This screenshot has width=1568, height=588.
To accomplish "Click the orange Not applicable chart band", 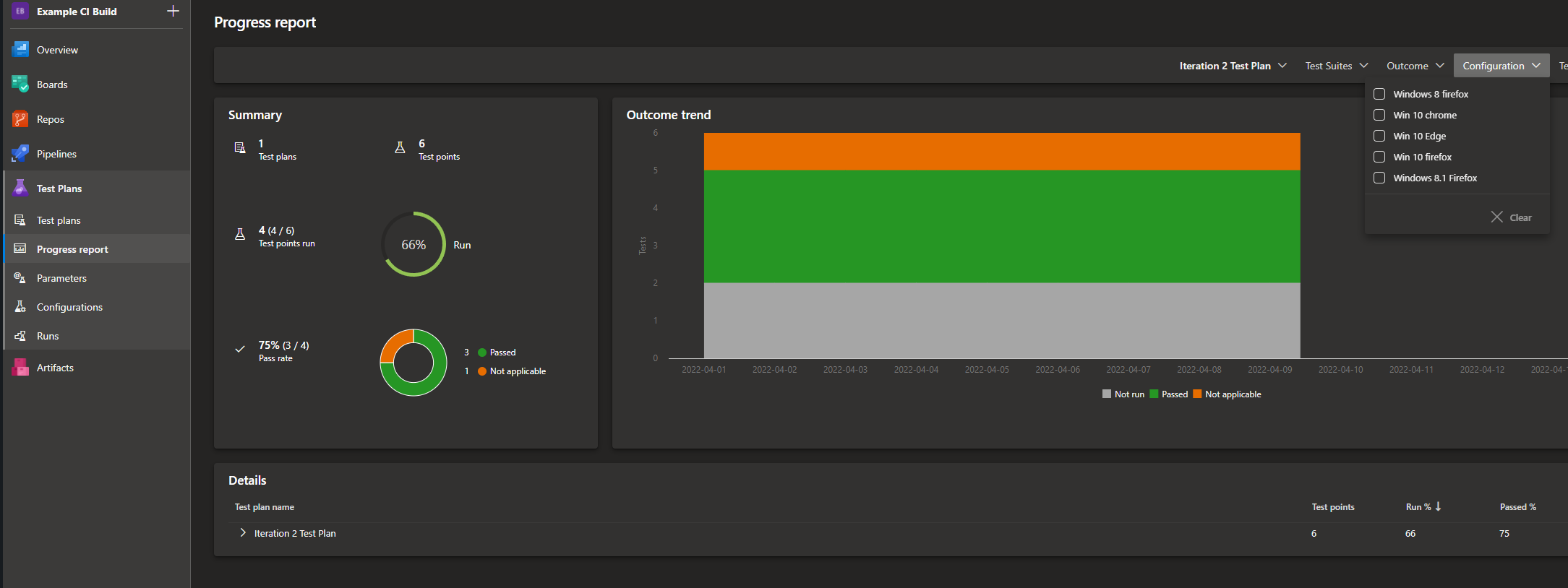I will click(x=1002, y=152).
